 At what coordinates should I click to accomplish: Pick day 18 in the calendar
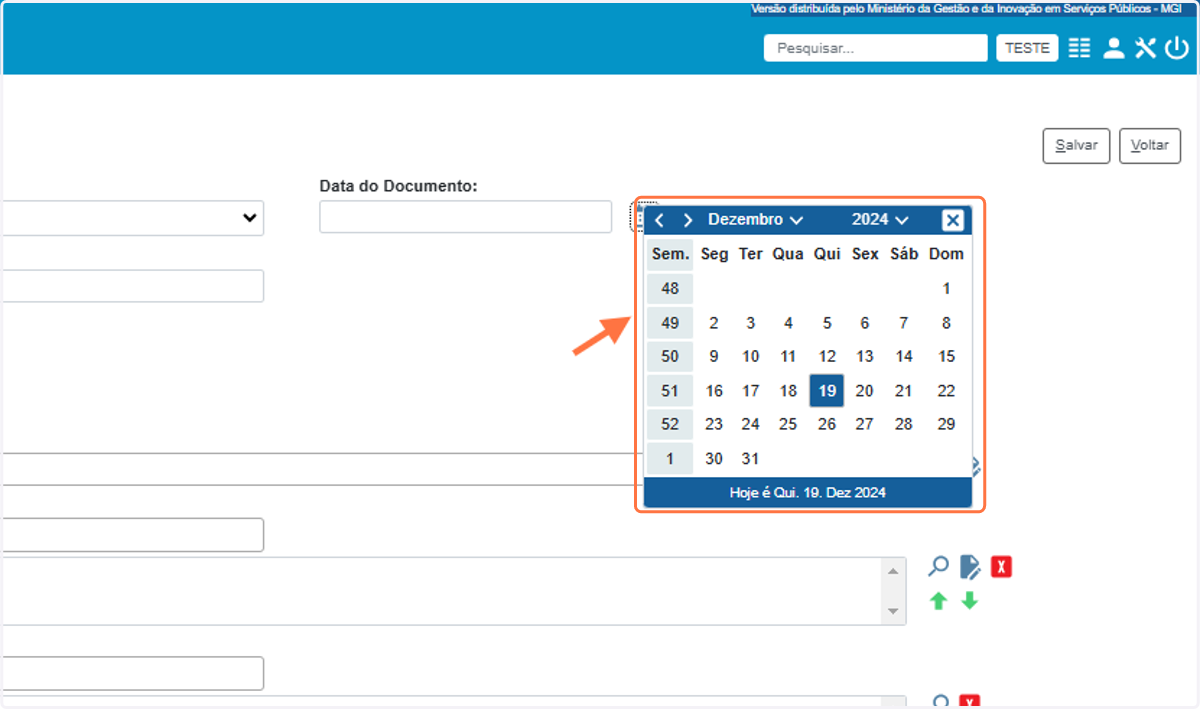click(x=788, y=391)
